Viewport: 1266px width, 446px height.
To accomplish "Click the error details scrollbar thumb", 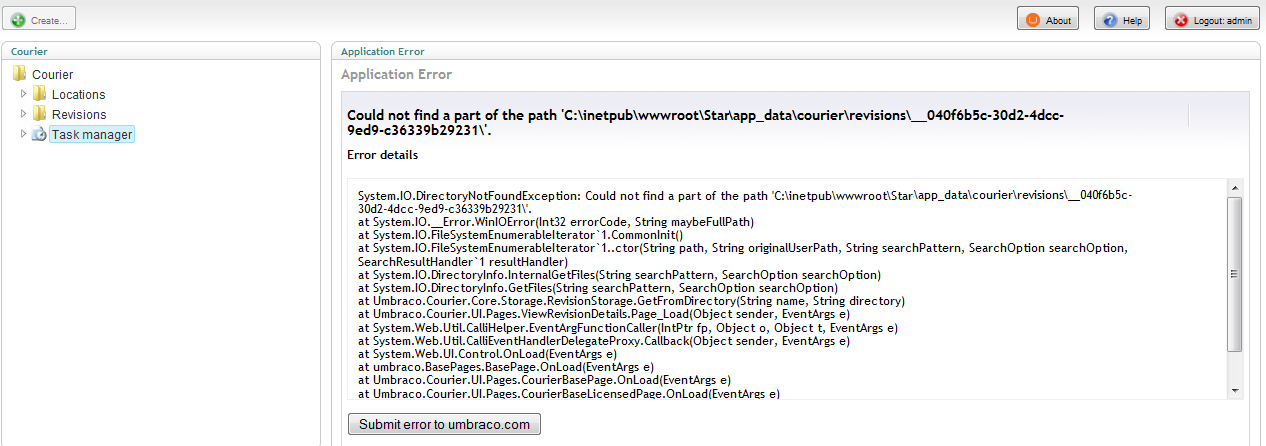I will tap(1234, 273).
